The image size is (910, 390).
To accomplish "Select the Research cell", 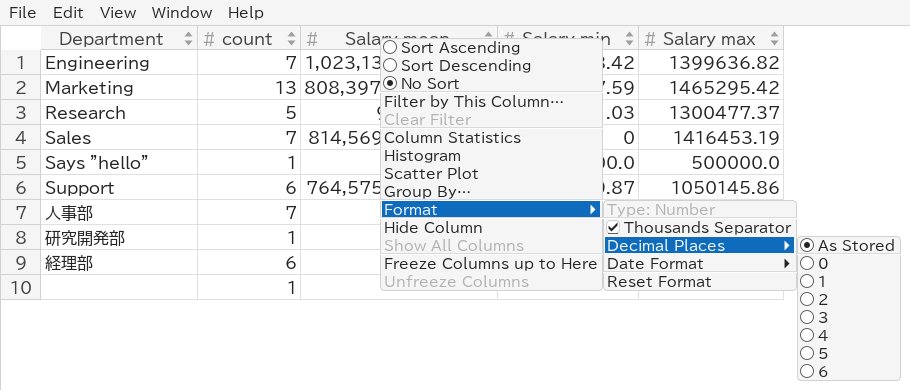I will pyautogui.click(x=119, y=113).
